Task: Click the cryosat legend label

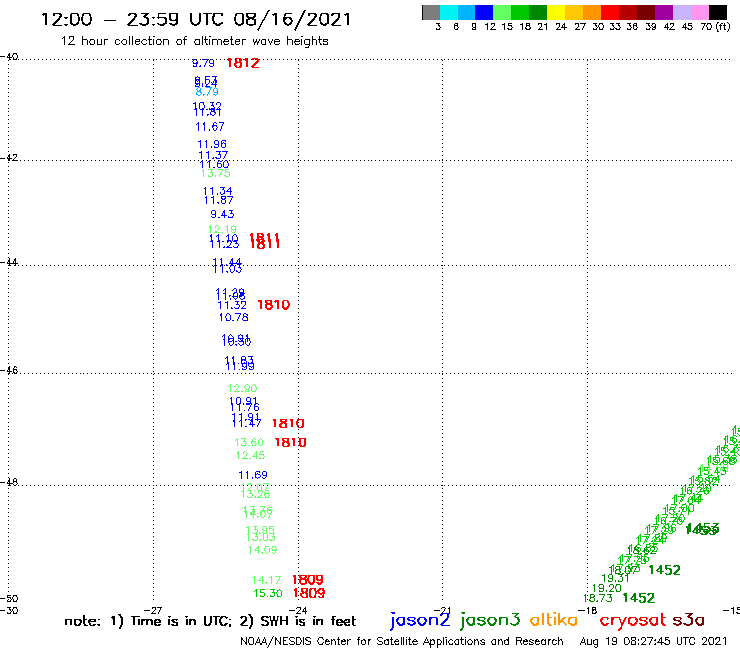Action: tap(633, 621)
